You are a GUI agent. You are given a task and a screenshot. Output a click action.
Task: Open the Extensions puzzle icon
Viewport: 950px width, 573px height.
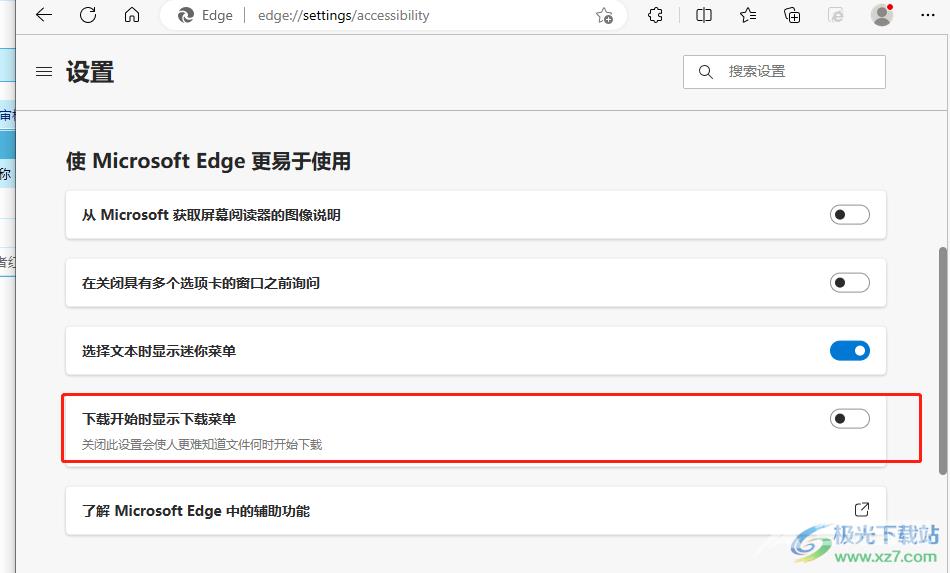click(655, 15)
